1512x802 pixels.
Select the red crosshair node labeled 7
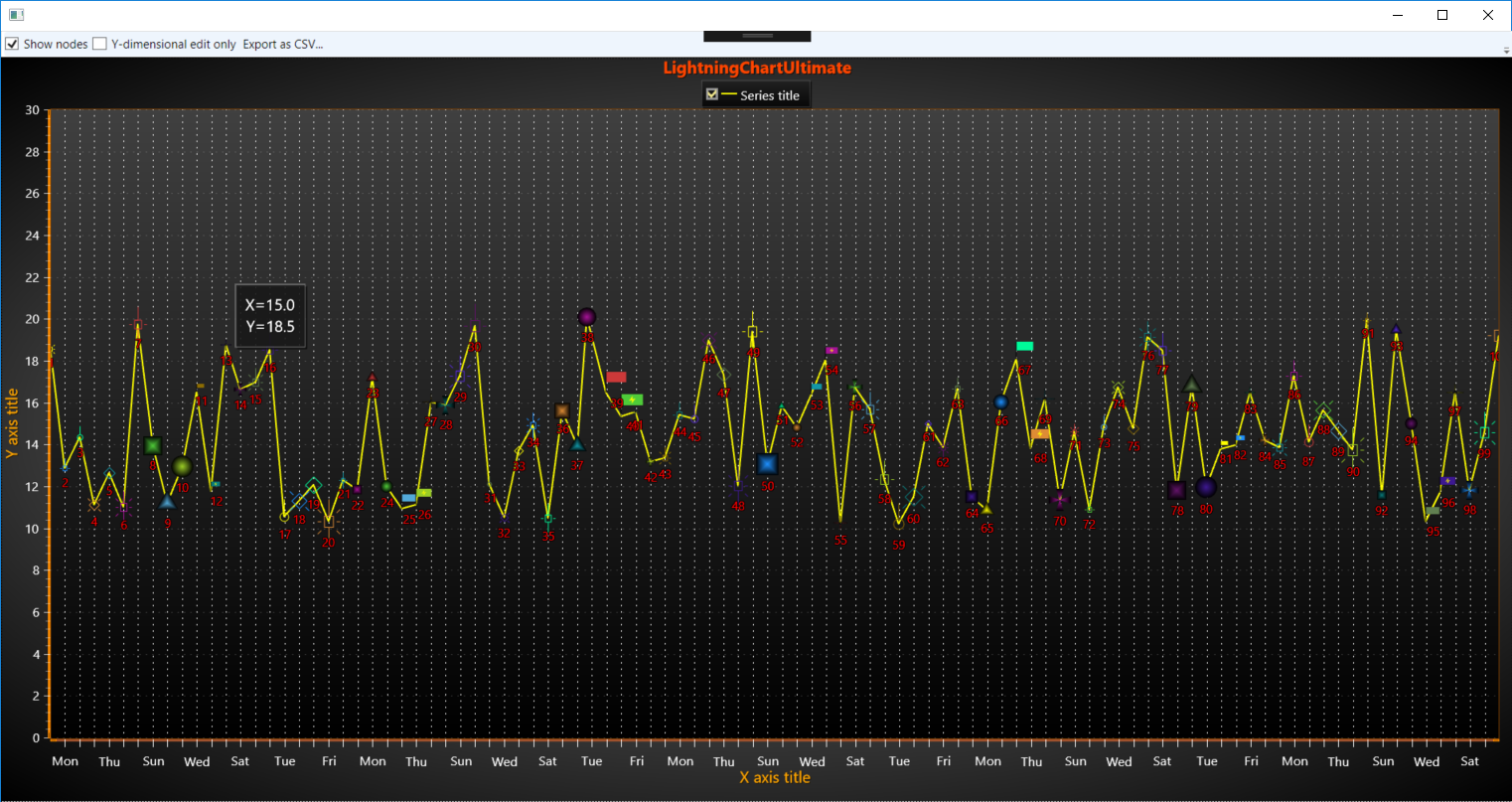pyautogui.click(x=138, y=324)
